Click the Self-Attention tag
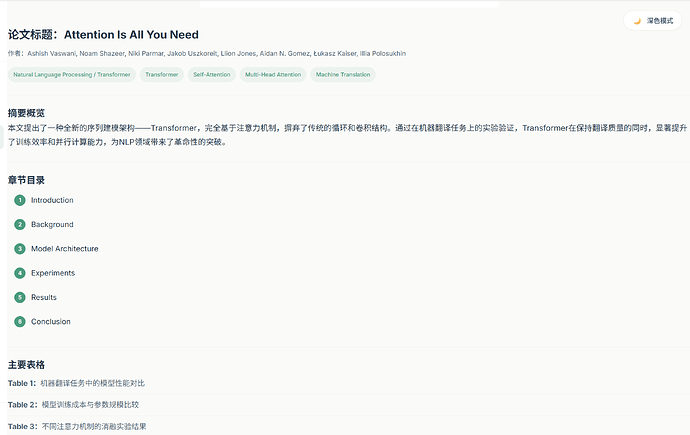 pyautogui.click(x=212, y=75)
